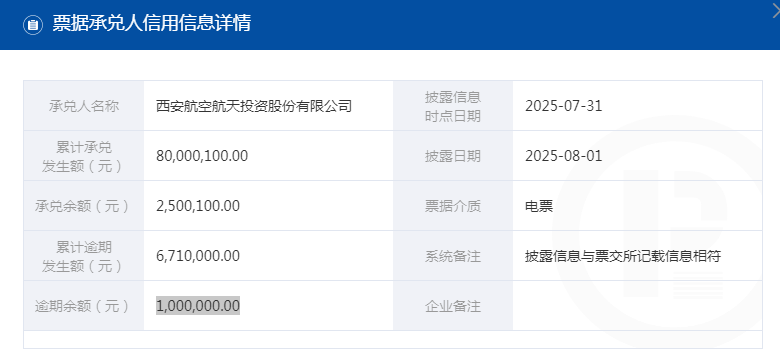
Task: Click the highlighted overdue balance 1,000,000.00
Action: point(198,306)
